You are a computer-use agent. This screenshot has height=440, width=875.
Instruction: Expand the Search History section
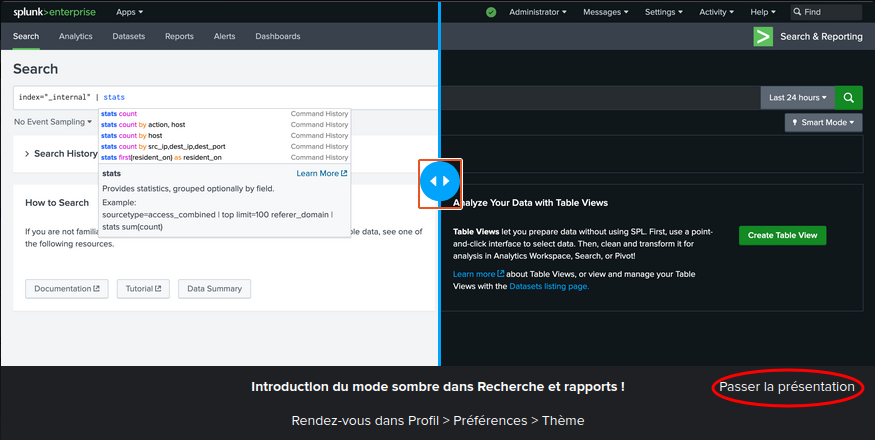[61, 154]
